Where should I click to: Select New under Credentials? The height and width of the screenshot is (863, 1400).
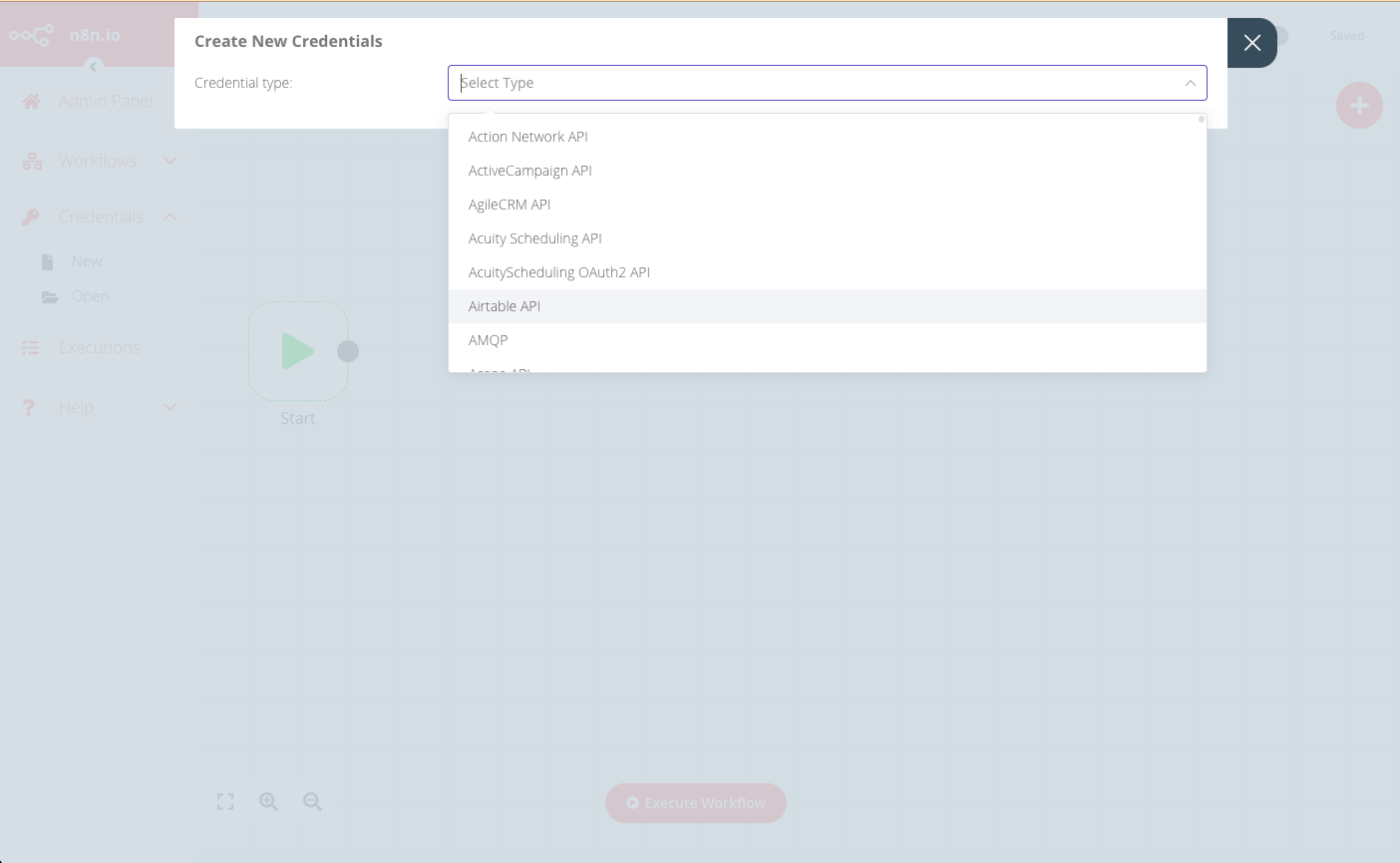[x=87, y=260]
